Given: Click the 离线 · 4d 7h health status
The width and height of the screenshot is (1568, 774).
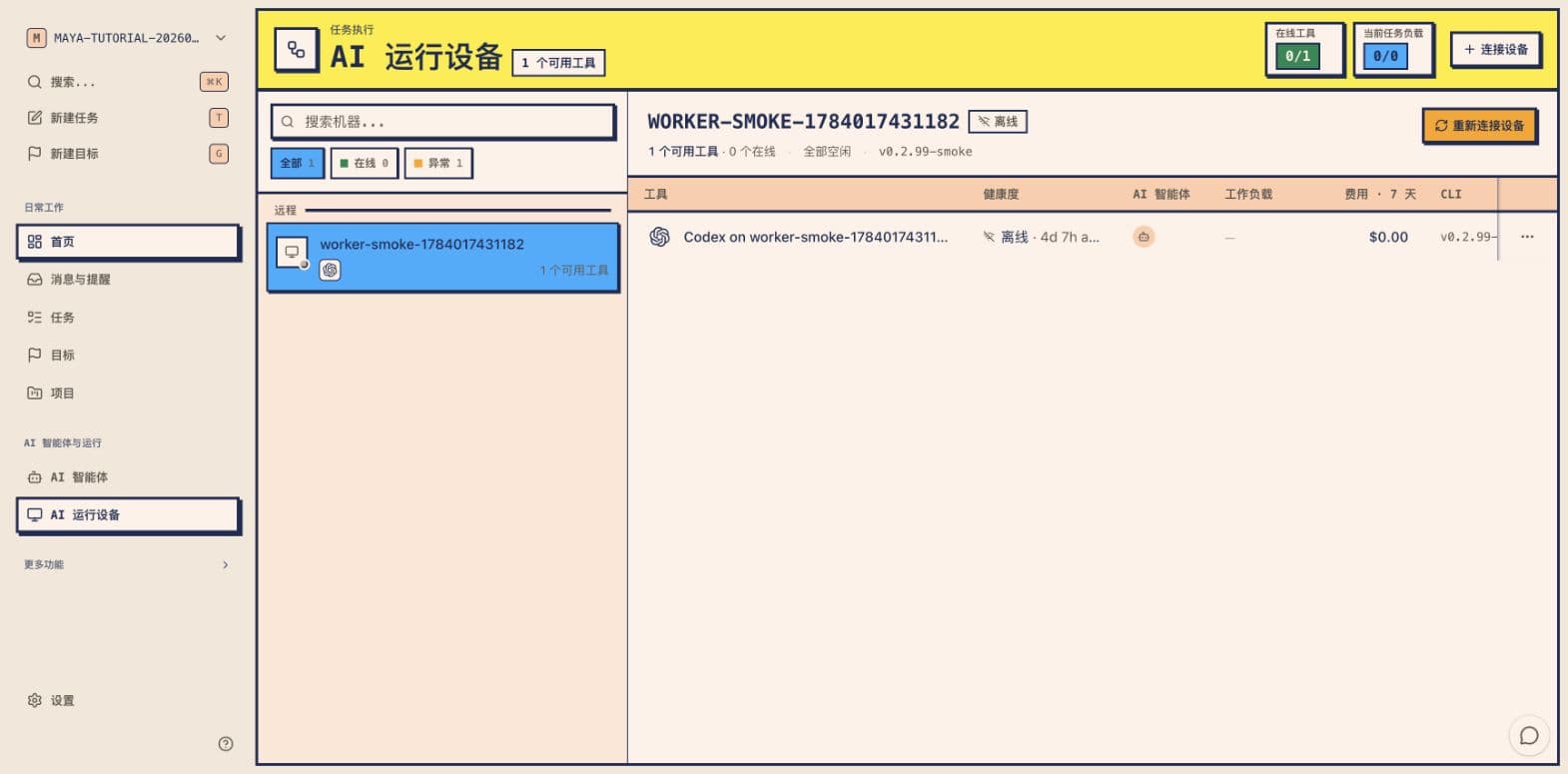Looking at the screenshot, I should [x=1041, y=238].
